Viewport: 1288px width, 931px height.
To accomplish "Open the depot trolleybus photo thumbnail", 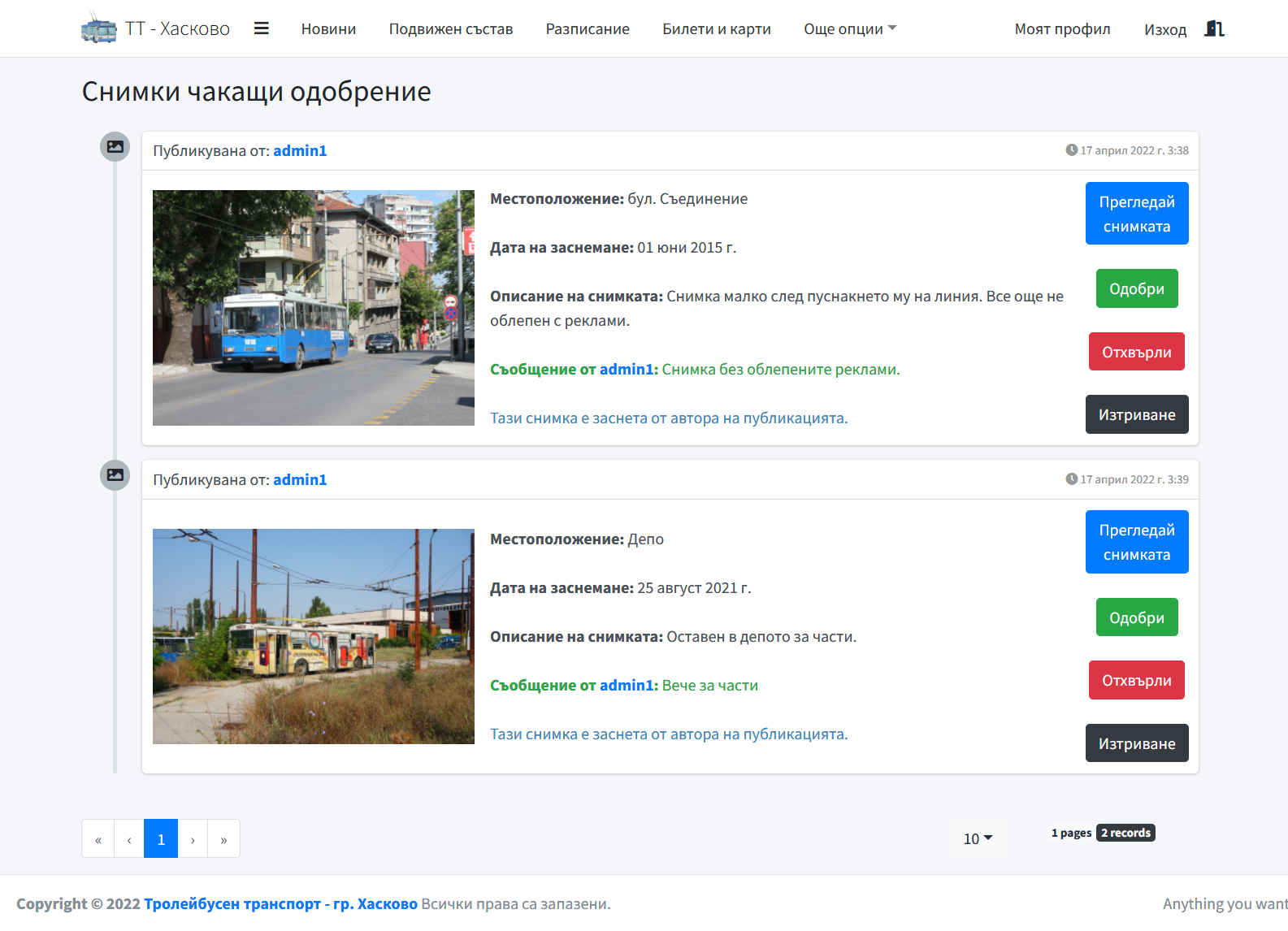I will [x=314, y=636].
